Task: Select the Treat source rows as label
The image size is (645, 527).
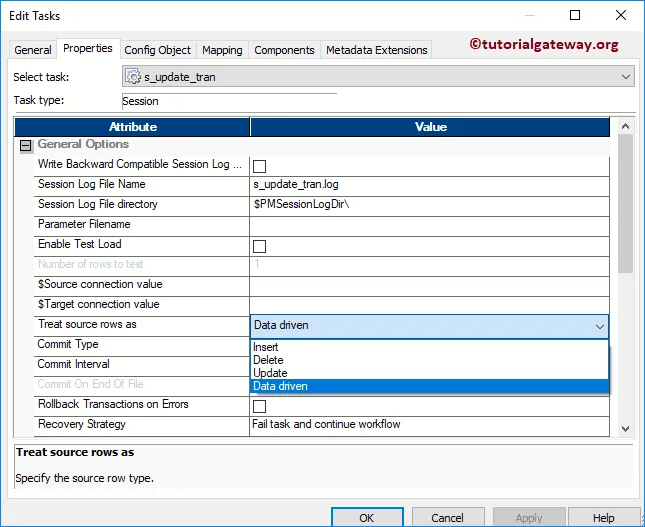Action: pyautogui.click(x=87, y=324)
